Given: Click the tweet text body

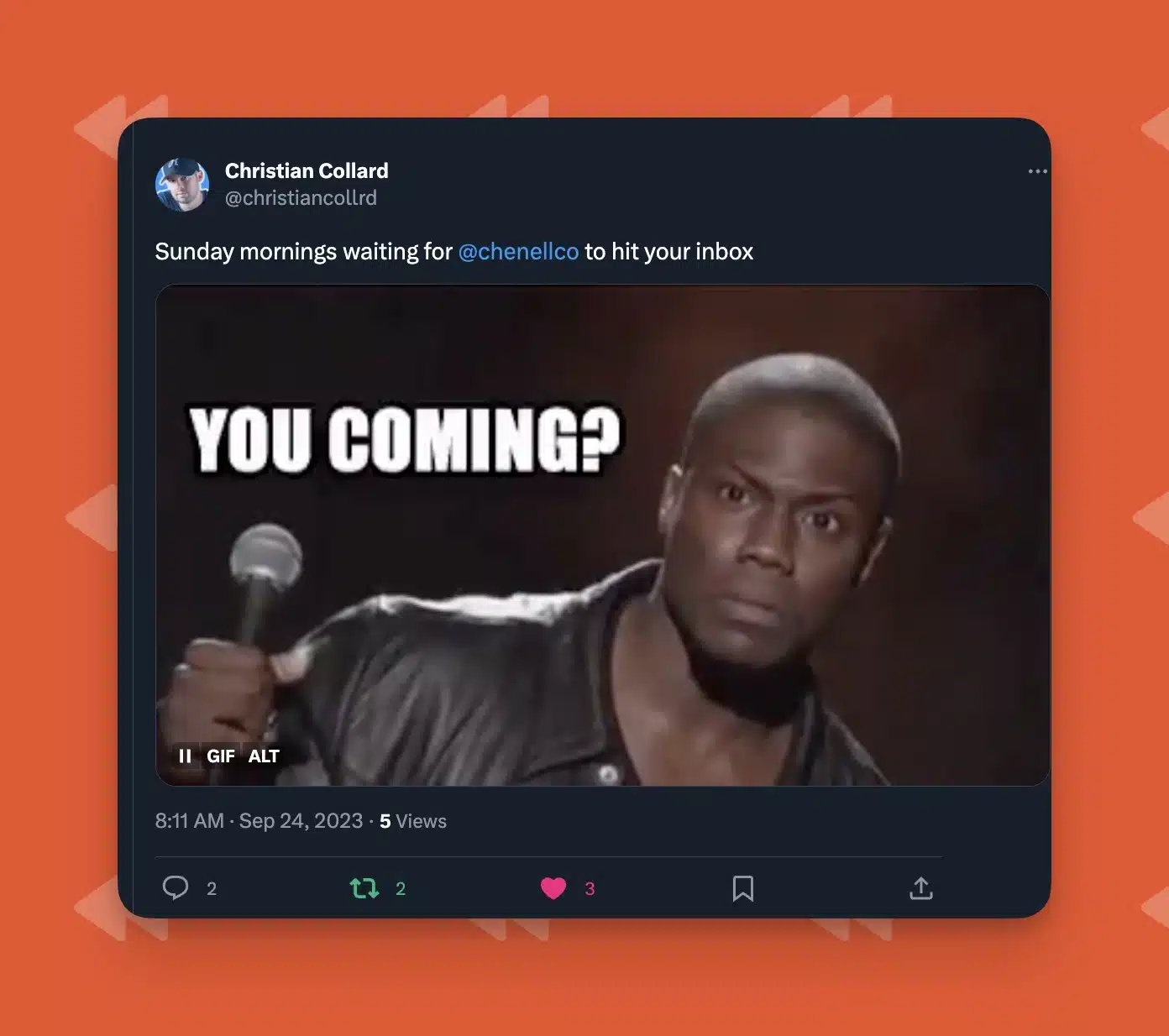Looking at the screenshot, I should (x=454, y=252).
